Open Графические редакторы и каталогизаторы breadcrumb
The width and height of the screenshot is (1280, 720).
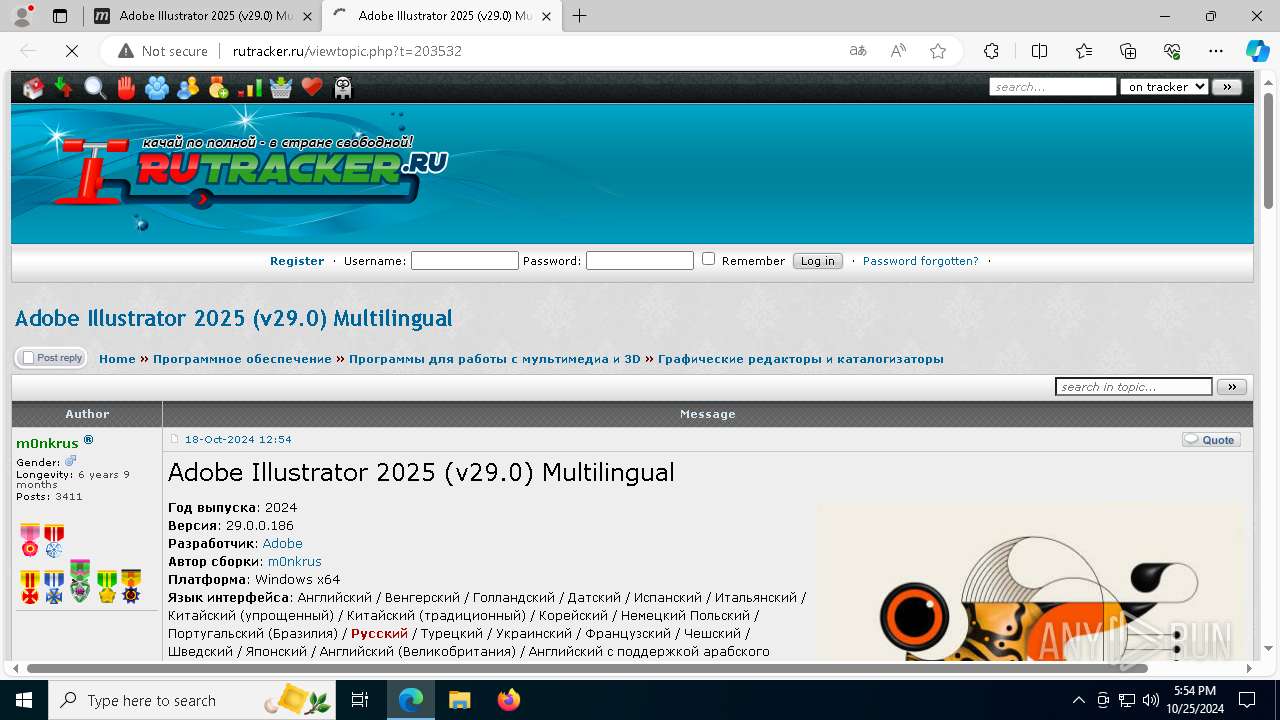[x=801, y=359]
